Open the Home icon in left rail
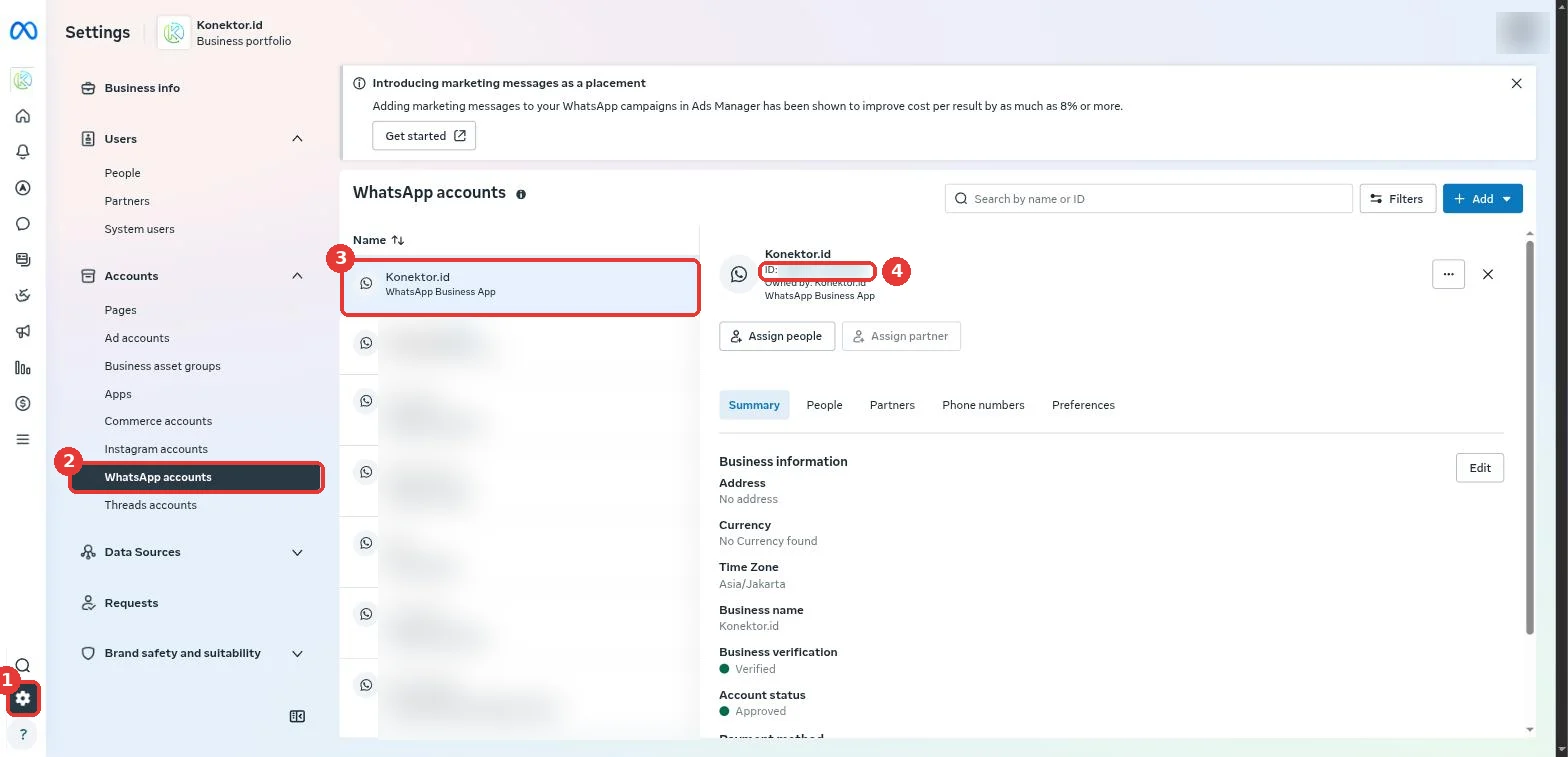 tap(23, 116)
